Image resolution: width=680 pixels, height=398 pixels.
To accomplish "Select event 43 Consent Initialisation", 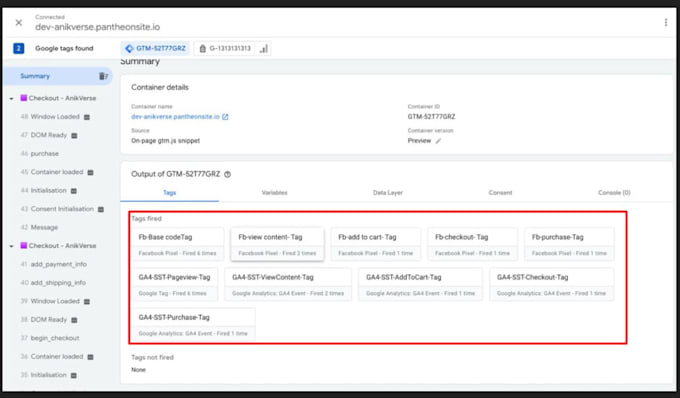I will coord(57,209).
